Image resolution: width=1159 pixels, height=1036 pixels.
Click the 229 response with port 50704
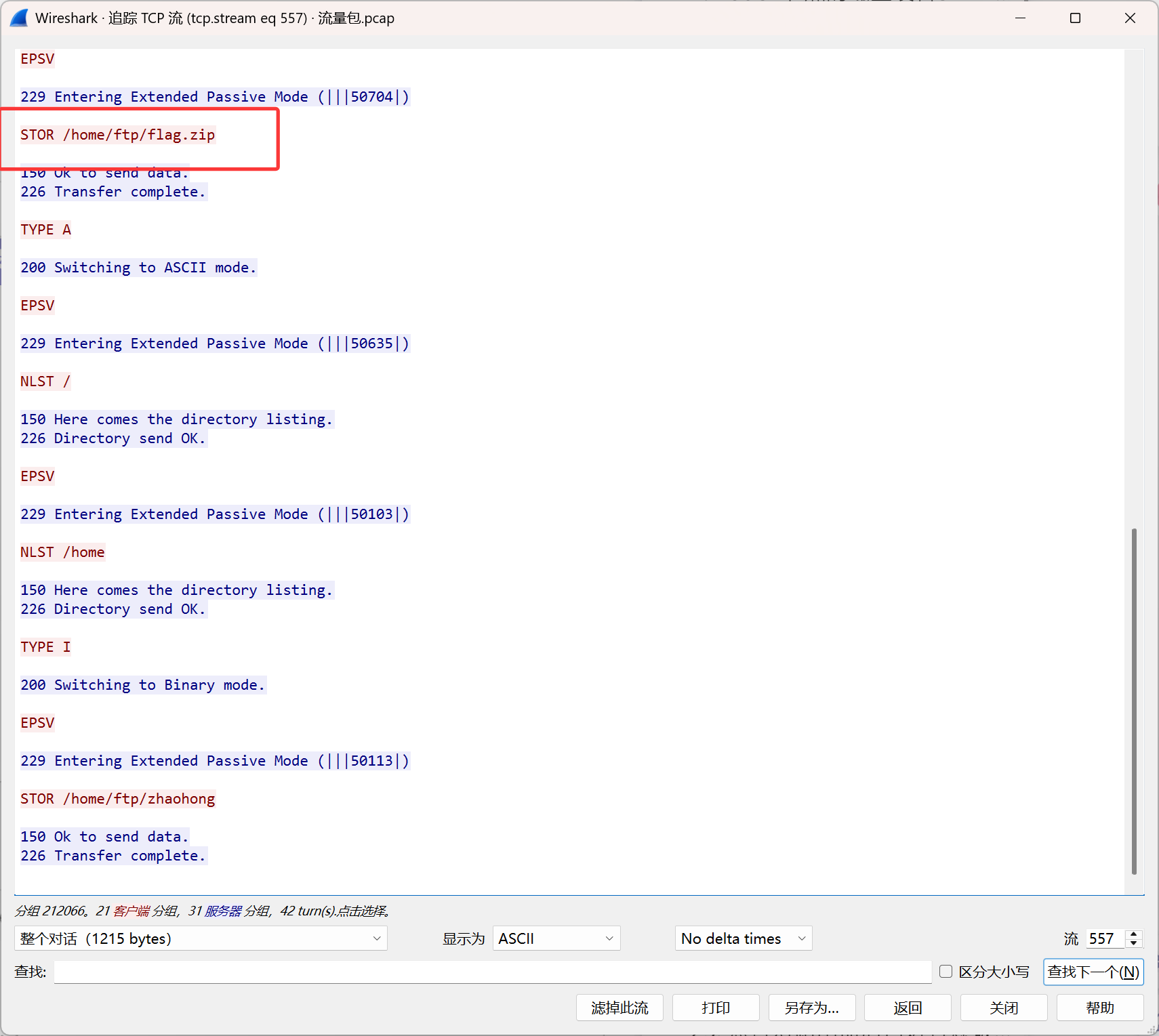pos(215,97)
